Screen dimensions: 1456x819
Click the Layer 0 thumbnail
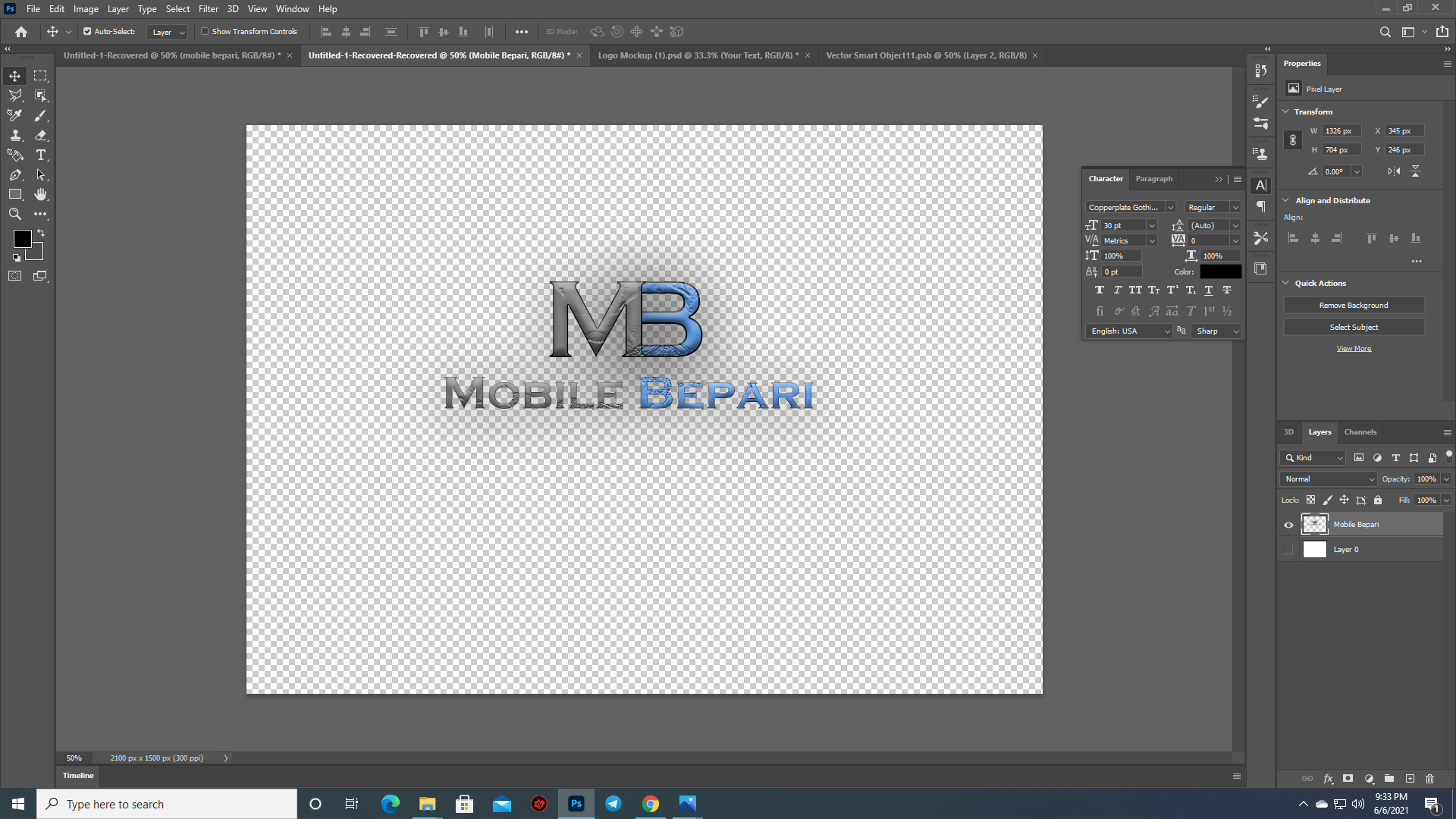(x=1315, y=549)
